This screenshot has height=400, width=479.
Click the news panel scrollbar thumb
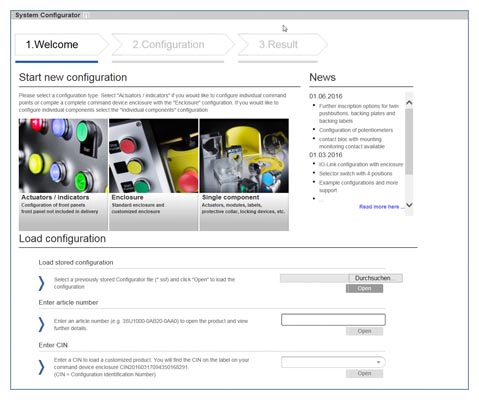pyautogui.click(x=409, y=142)
